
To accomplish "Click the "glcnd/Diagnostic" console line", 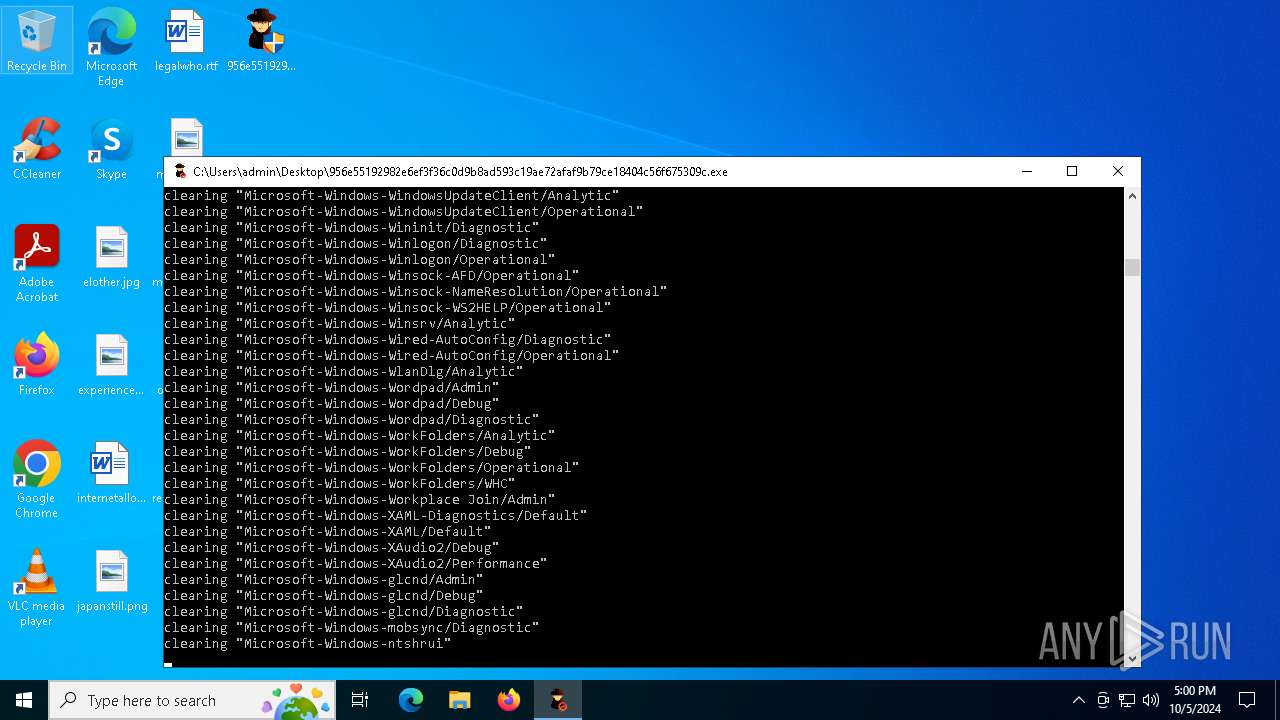I will [x=343, y=612].
